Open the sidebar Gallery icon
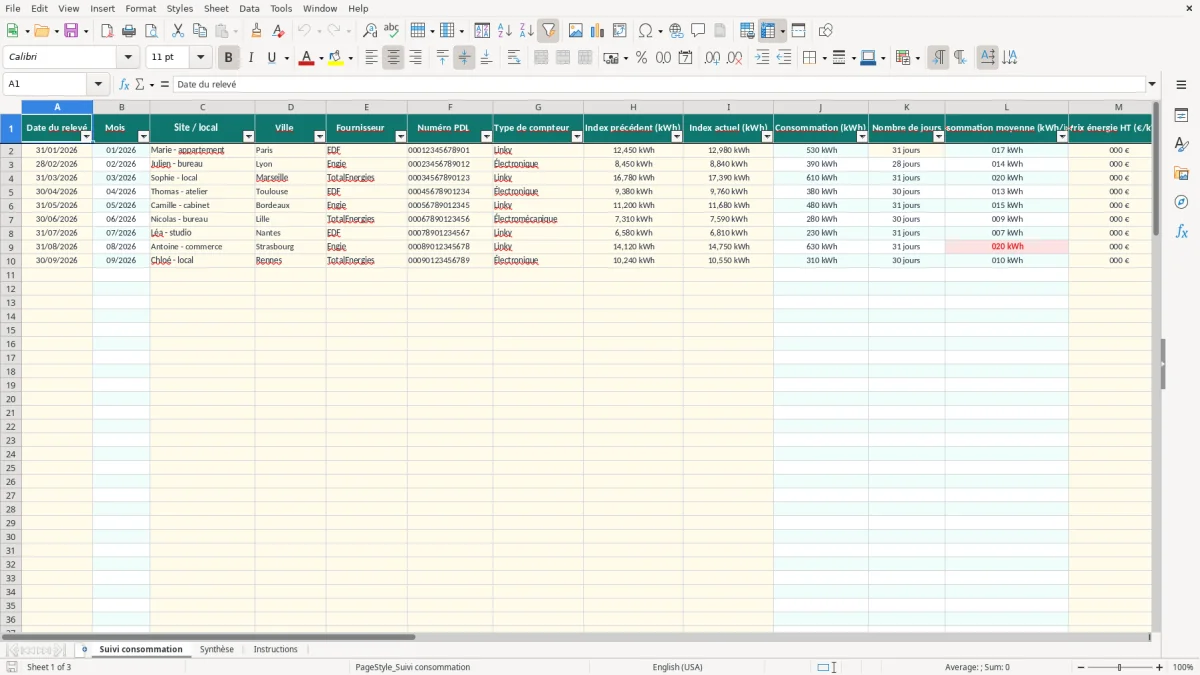 (1181, 173)
